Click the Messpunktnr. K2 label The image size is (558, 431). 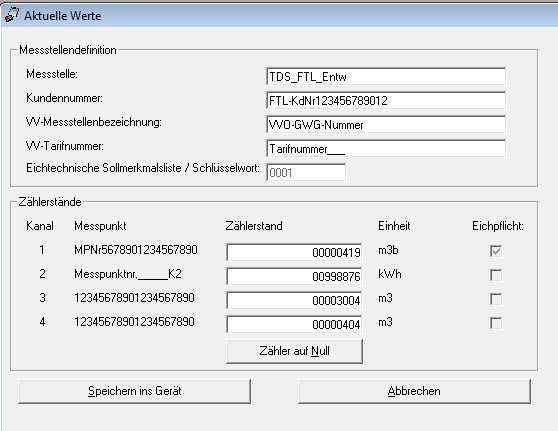pos(128,274)
